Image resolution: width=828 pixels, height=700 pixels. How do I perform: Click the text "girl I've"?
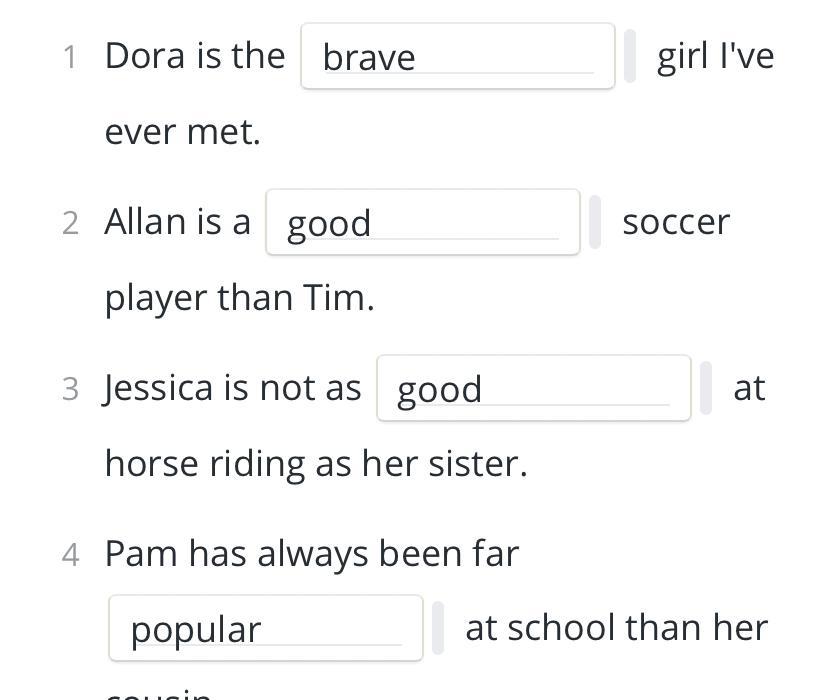pyautogui.click(x=715, y=55)
